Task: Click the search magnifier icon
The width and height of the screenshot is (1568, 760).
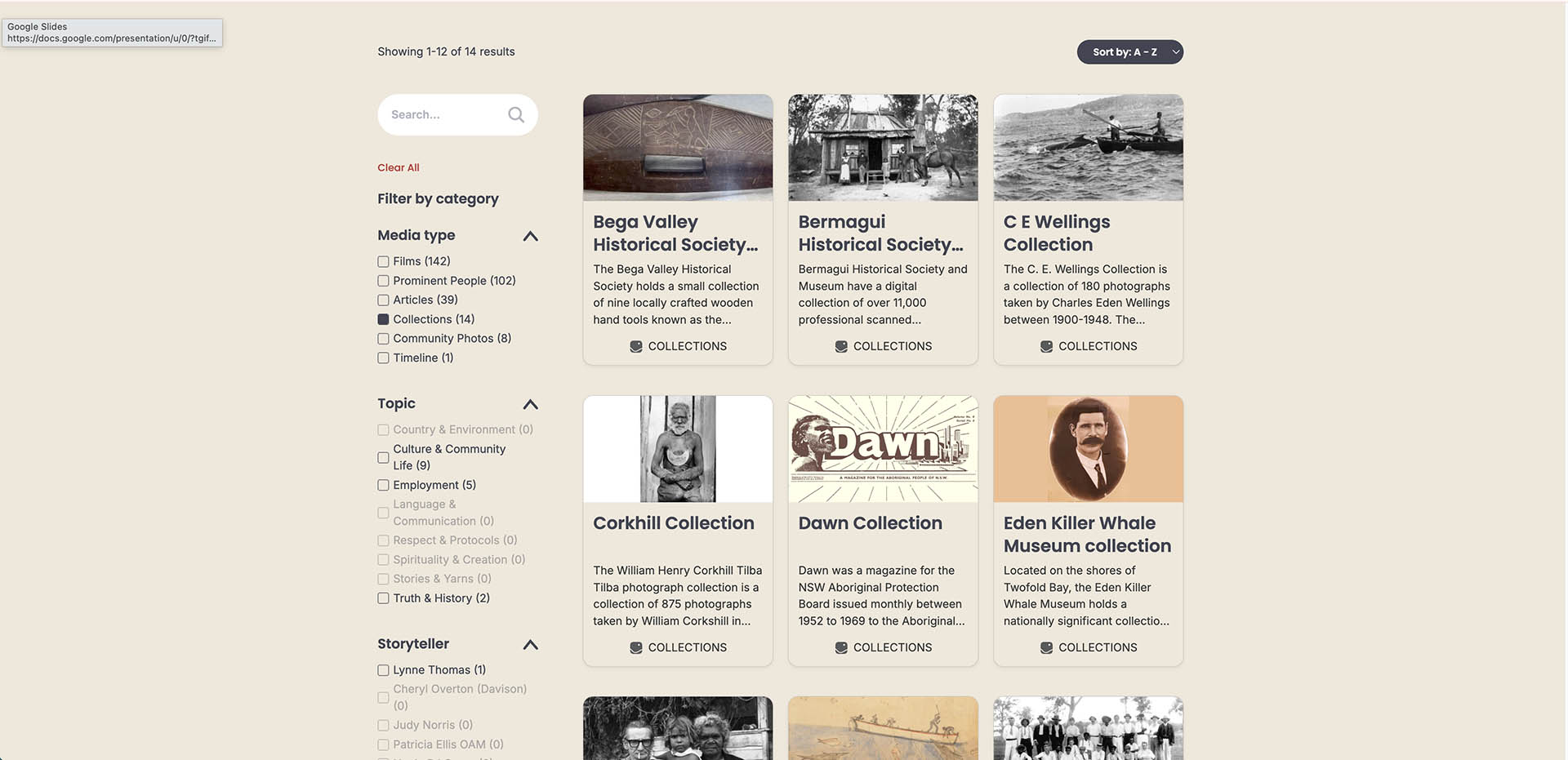Action: (515, 115)
